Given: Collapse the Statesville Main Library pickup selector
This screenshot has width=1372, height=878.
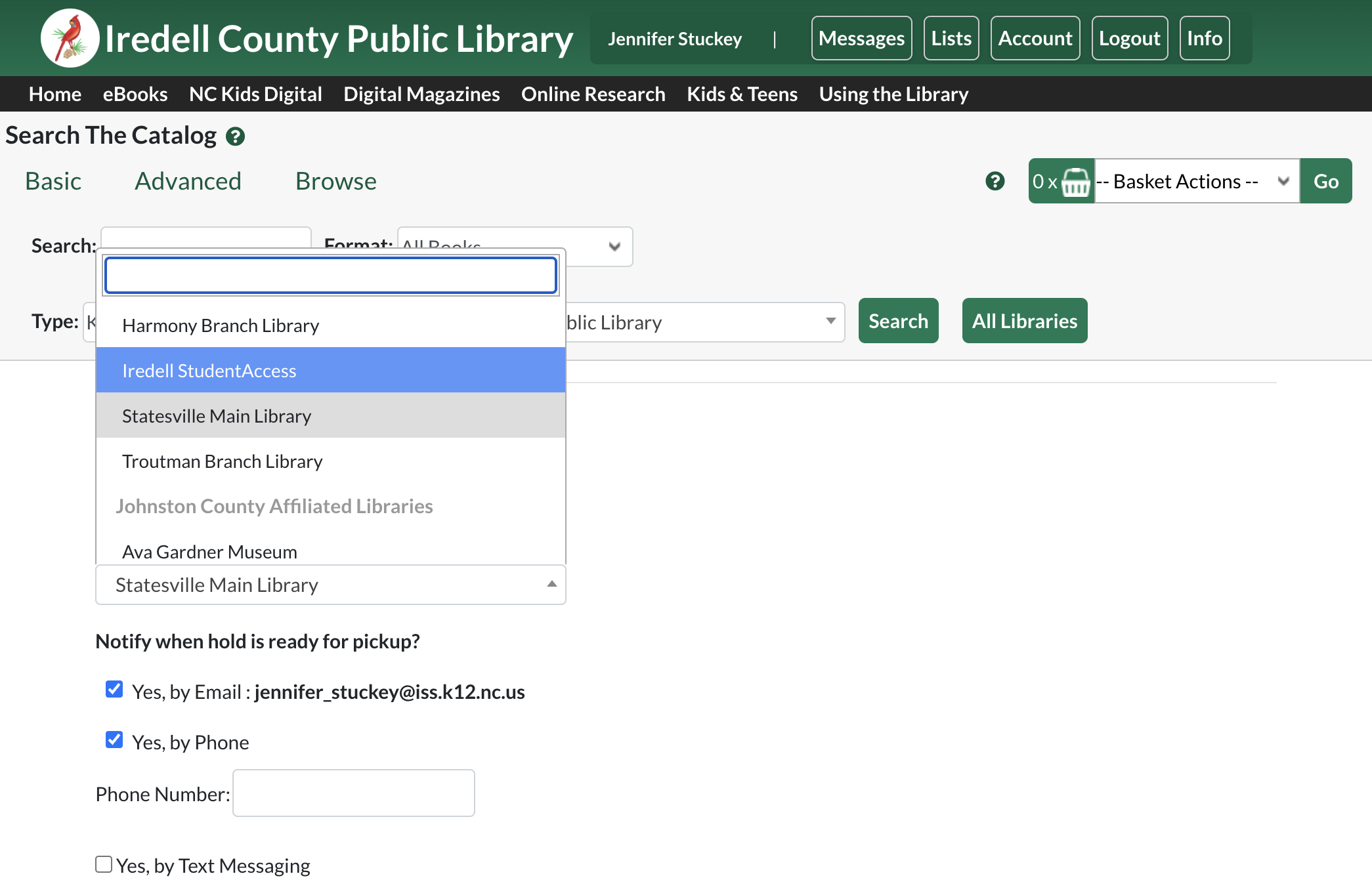Looking at the screenshot, I should pos(331,585).
